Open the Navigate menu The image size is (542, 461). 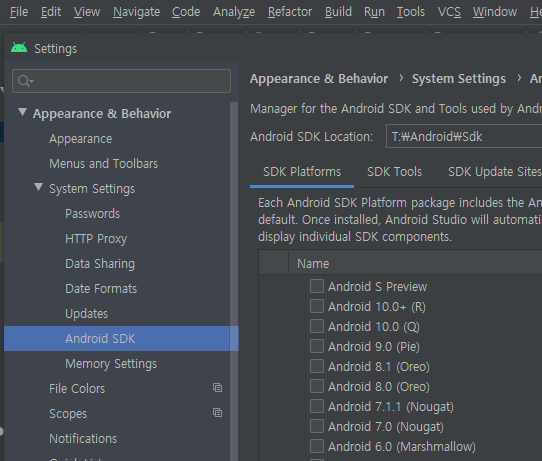(137, 12)
